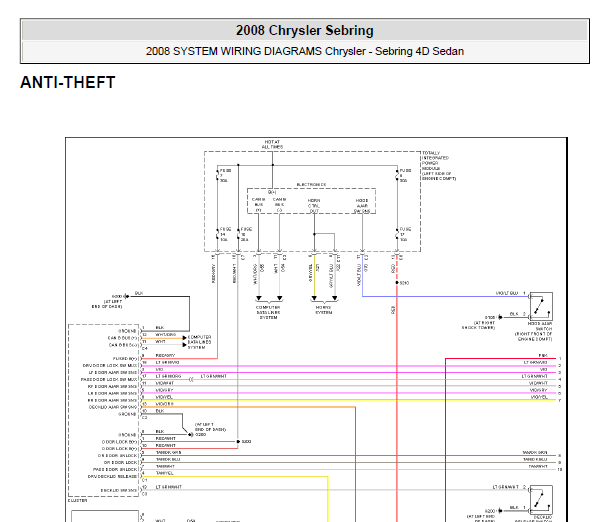Click the arrowhead under the GRY/LT BLU wire
This screenshot has height=522, width=604.
point(335,298)
